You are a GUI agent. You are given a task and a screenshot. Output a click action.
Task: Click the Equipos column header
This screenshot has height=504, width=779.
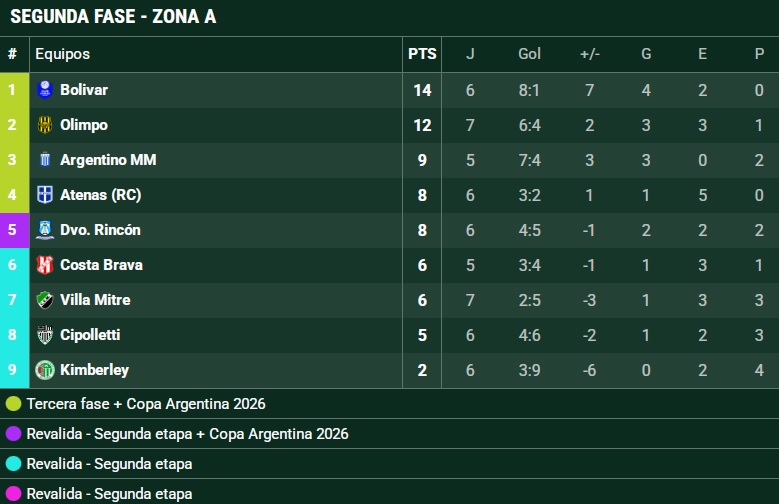63,54
